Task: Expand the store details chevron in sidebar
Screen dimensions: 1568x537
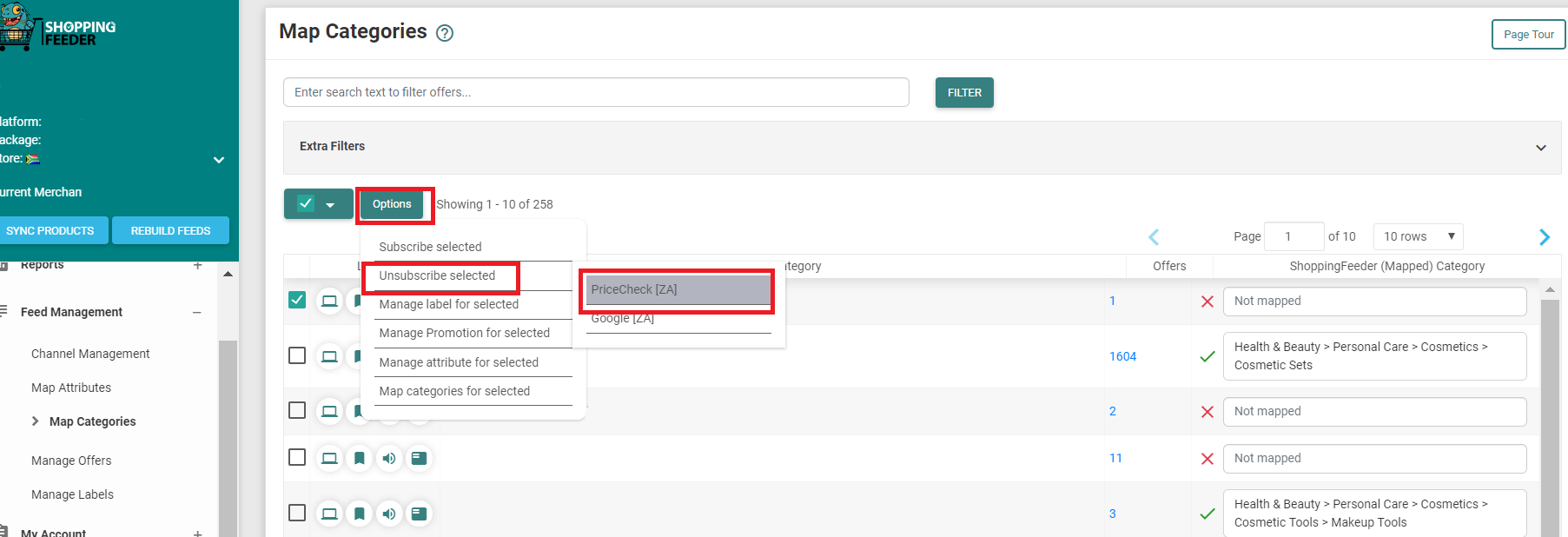Action: 219,160
